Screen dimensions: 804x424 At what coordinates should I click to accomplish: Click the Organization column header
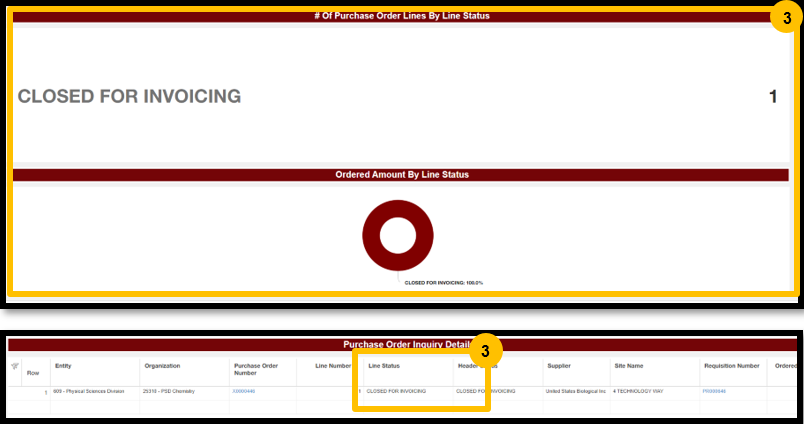163,366
